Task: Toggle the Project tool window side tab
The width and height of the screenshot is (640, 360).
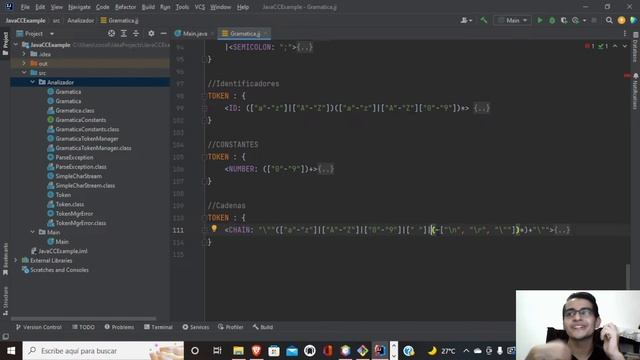Action: click(x=5, y=44)
